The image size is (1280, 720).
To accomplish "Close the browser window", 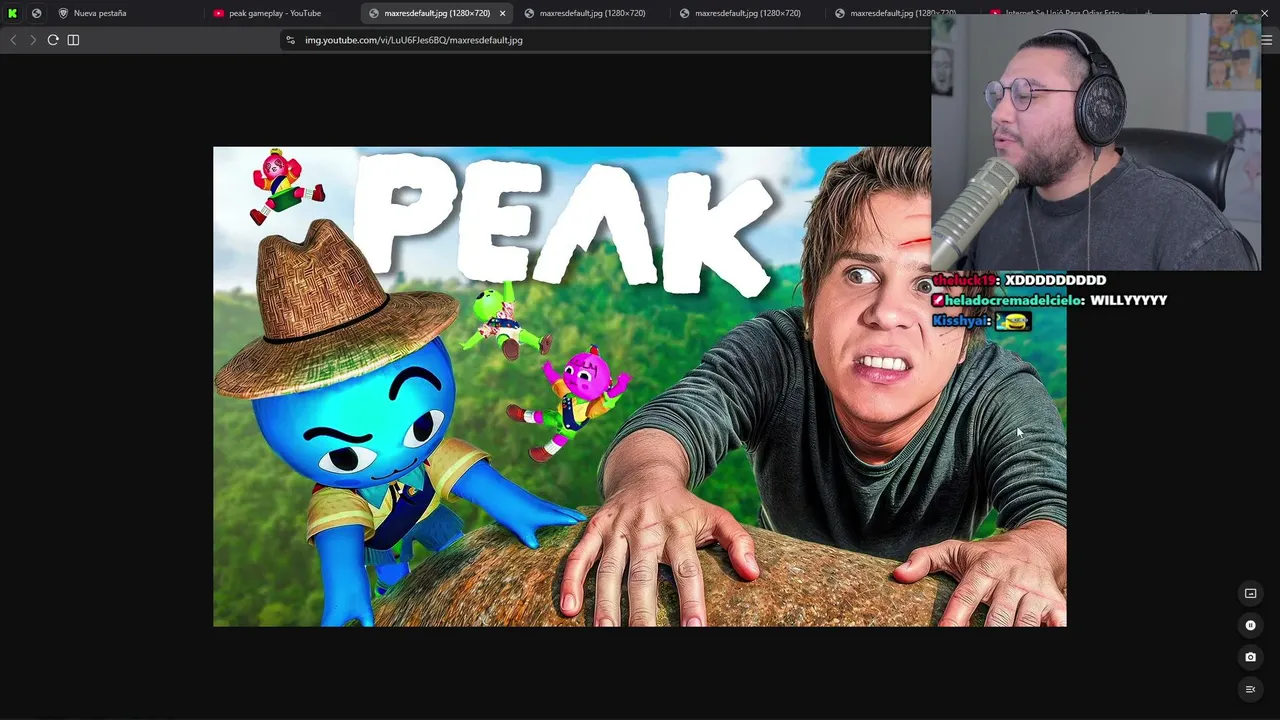I will tap(1264, 13).
